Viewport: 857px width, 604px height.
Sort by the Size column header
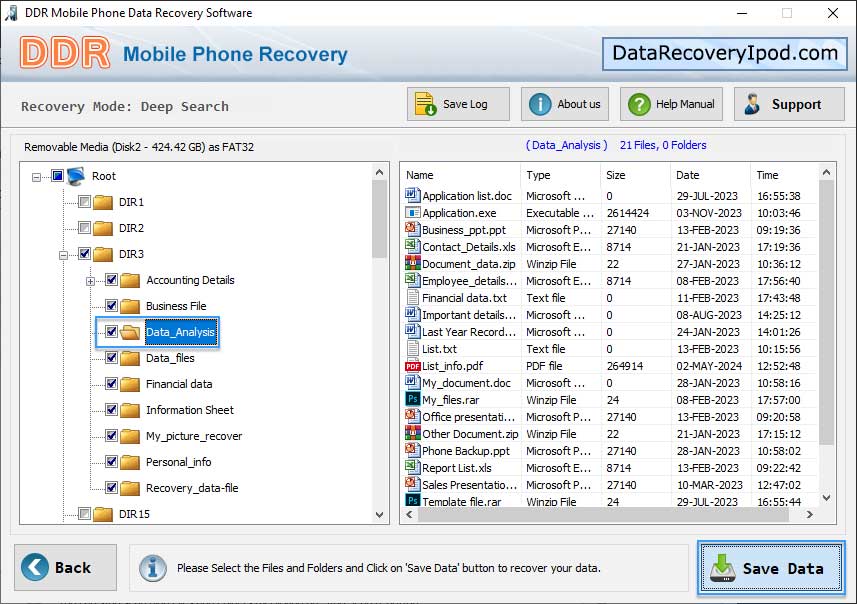[636, 175]
